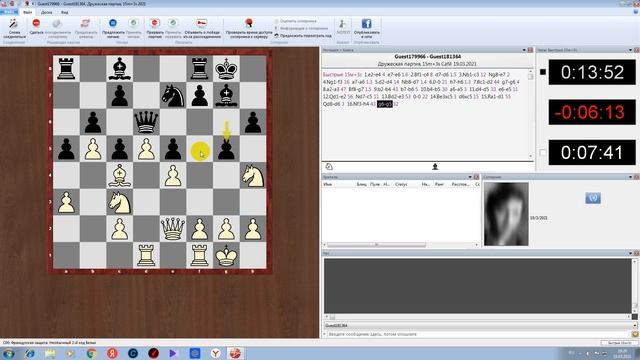Check opponent's server access time icon
Screen dimensions: 640x360
tap(249, 23)
